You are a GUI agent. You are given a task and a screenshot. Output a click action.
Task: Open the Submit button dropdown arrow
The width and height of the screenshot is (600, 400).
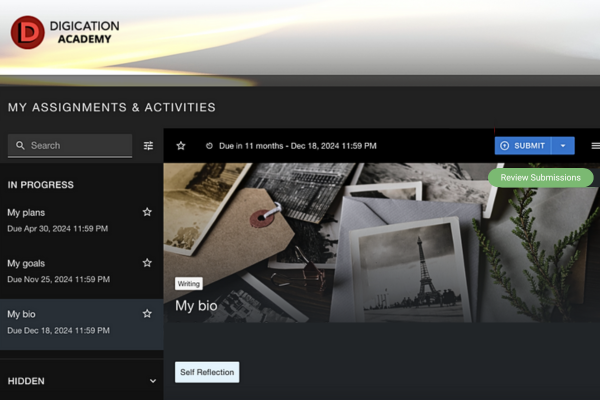coord(563,146)
